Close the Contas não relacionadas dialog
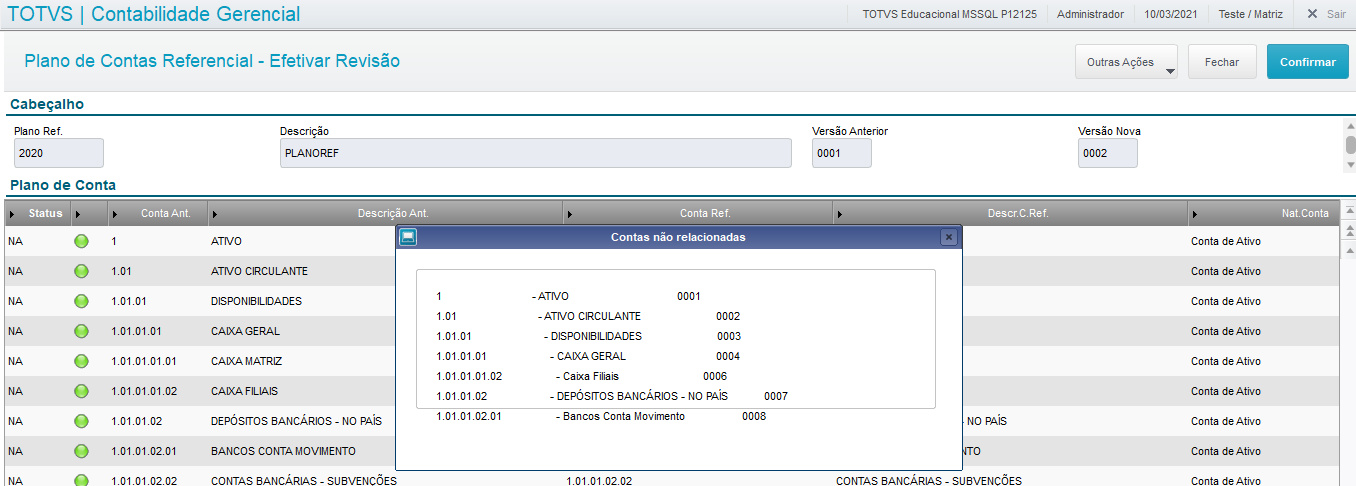The width and height of the screenshot is (1356, 486). point(949,237)
